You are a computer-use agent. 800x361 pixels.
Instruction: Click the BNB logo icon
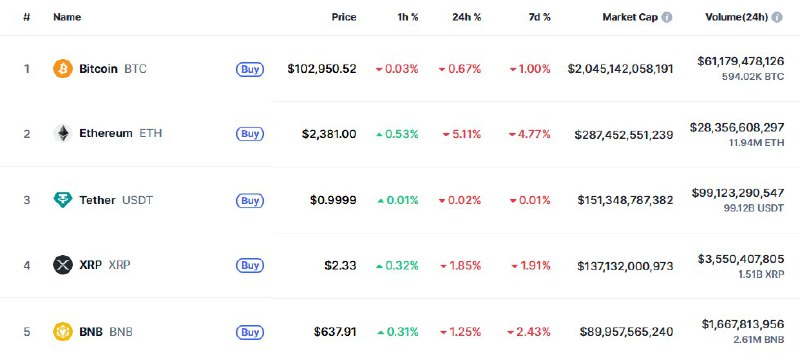[63, 332]
